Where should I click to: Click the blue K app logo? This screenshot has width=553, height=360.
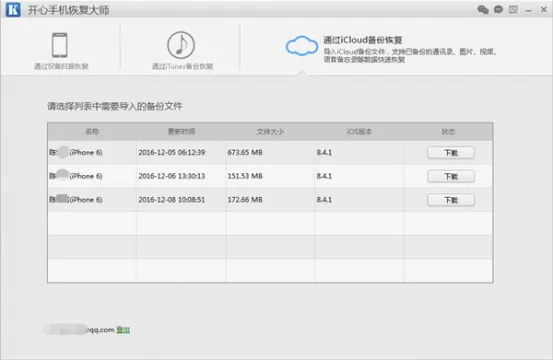[13, 10]
